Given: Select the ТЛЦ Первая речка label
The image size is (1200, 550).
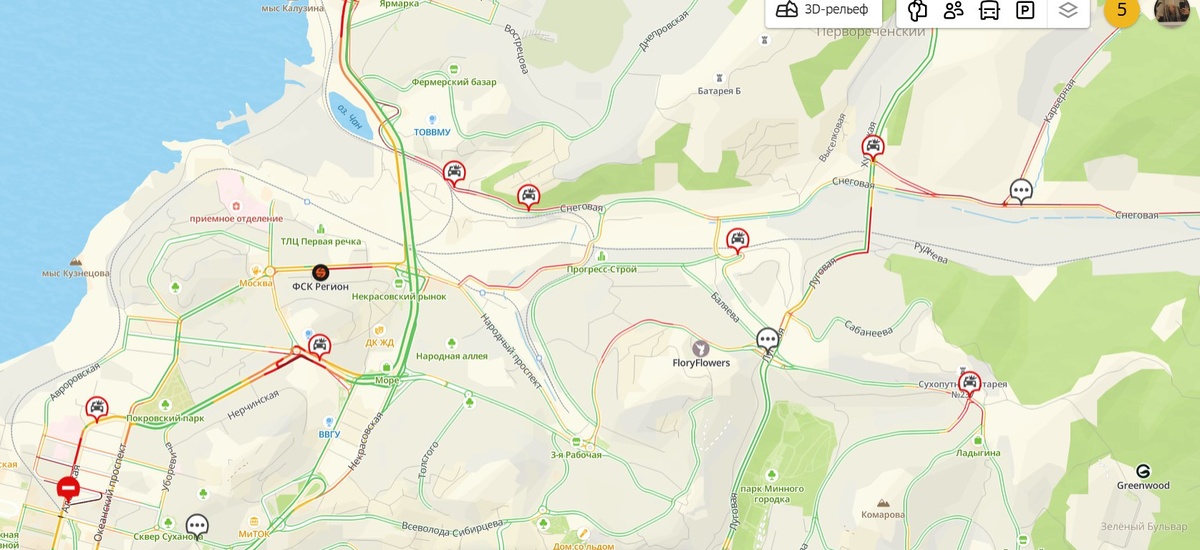Looking at the screenshot, I should tap(320, 241).
